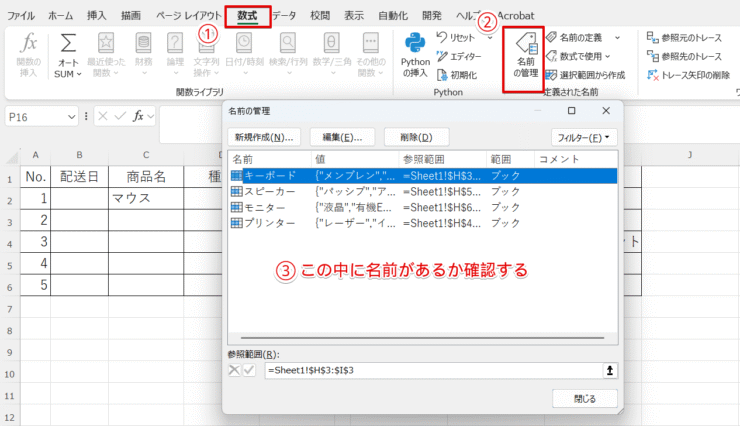The image size is (740, 426).
Task: Click the confirm checkmark beside 参照範囲 field
Action: pyautogui.click(x=249, y=370)
